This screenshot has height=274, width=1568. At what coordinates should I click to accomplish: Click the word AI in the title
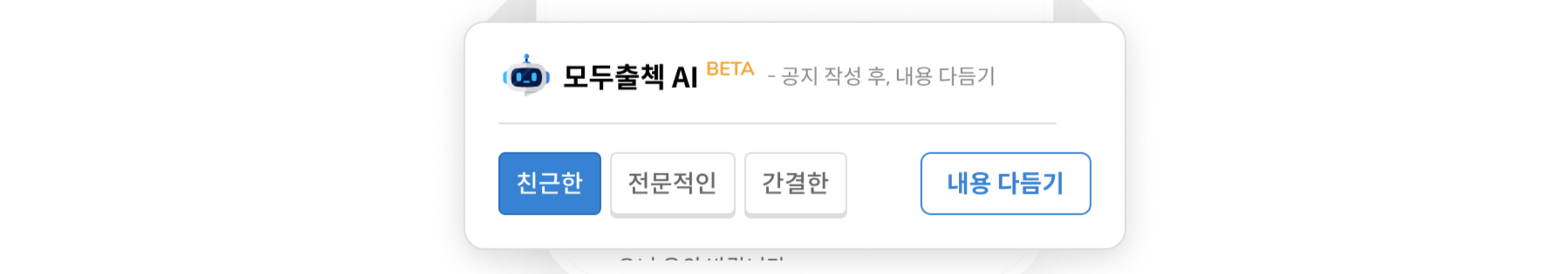pos(685,78)
